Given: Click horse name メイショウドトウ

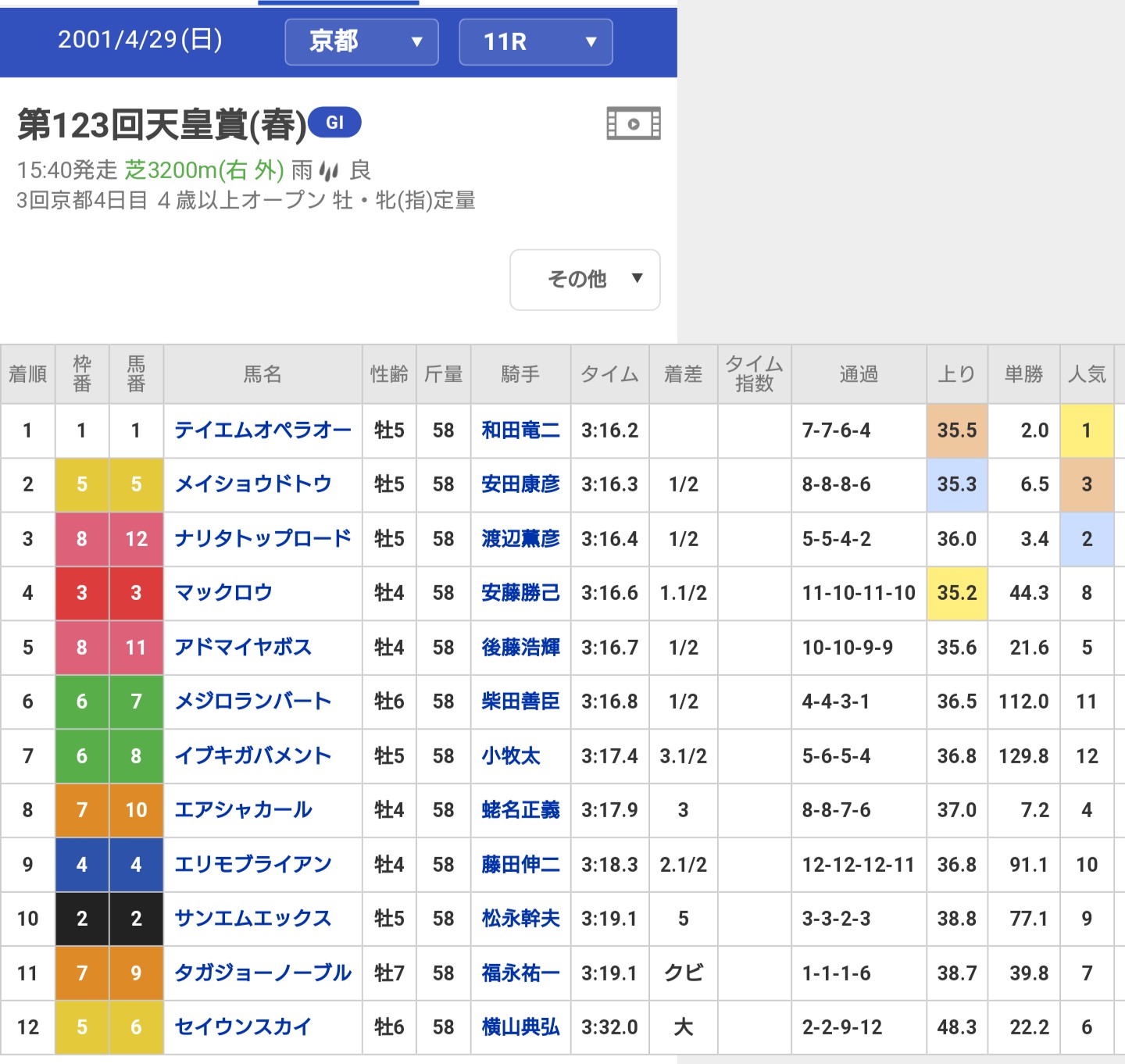Looking at the screenshot, I should 253,484.
